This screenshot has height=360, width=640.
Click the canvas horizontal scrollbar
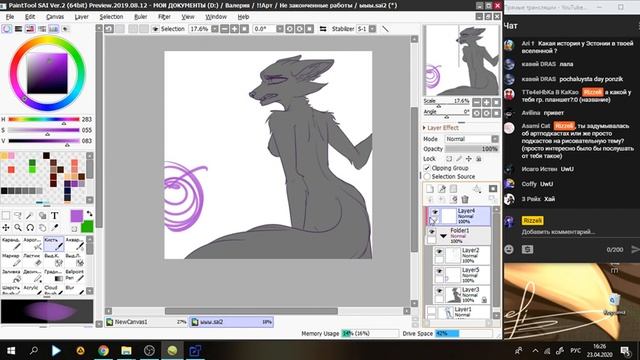pos(251,311)
